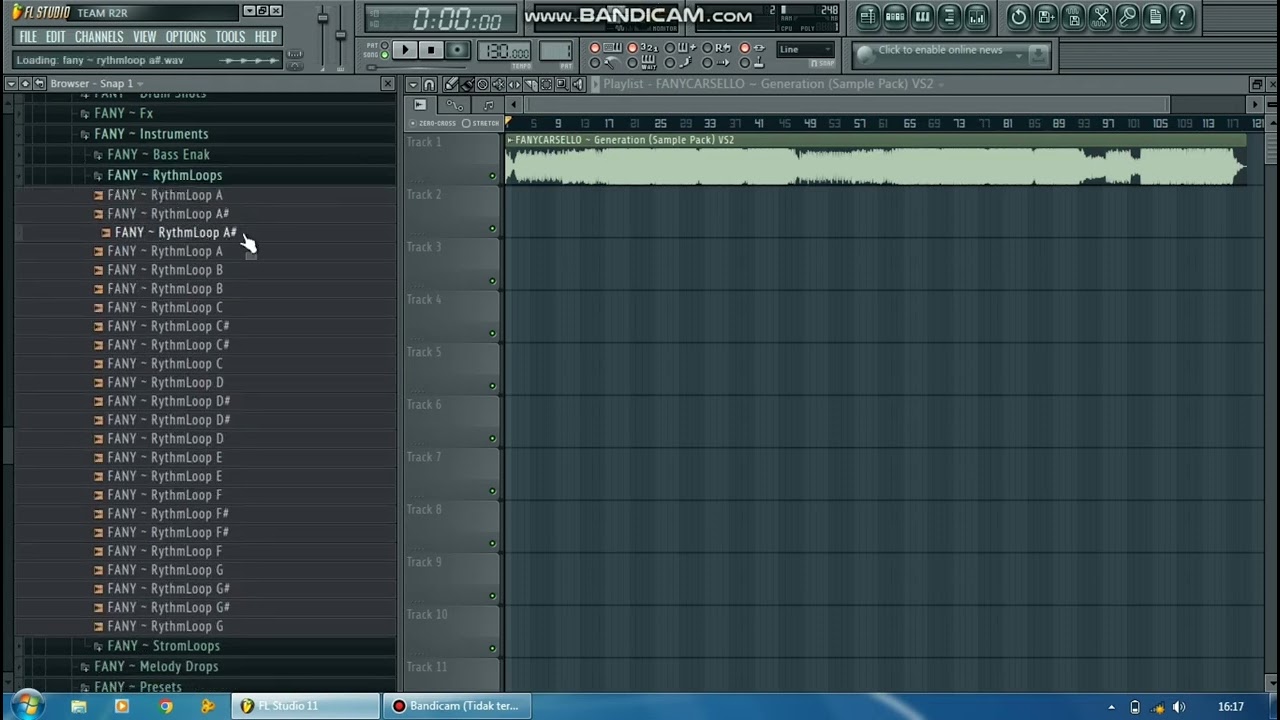Toggle mute switch on Track 5
The height and width of the screenshot is (720, 1280).
click(x=492, y=386)
